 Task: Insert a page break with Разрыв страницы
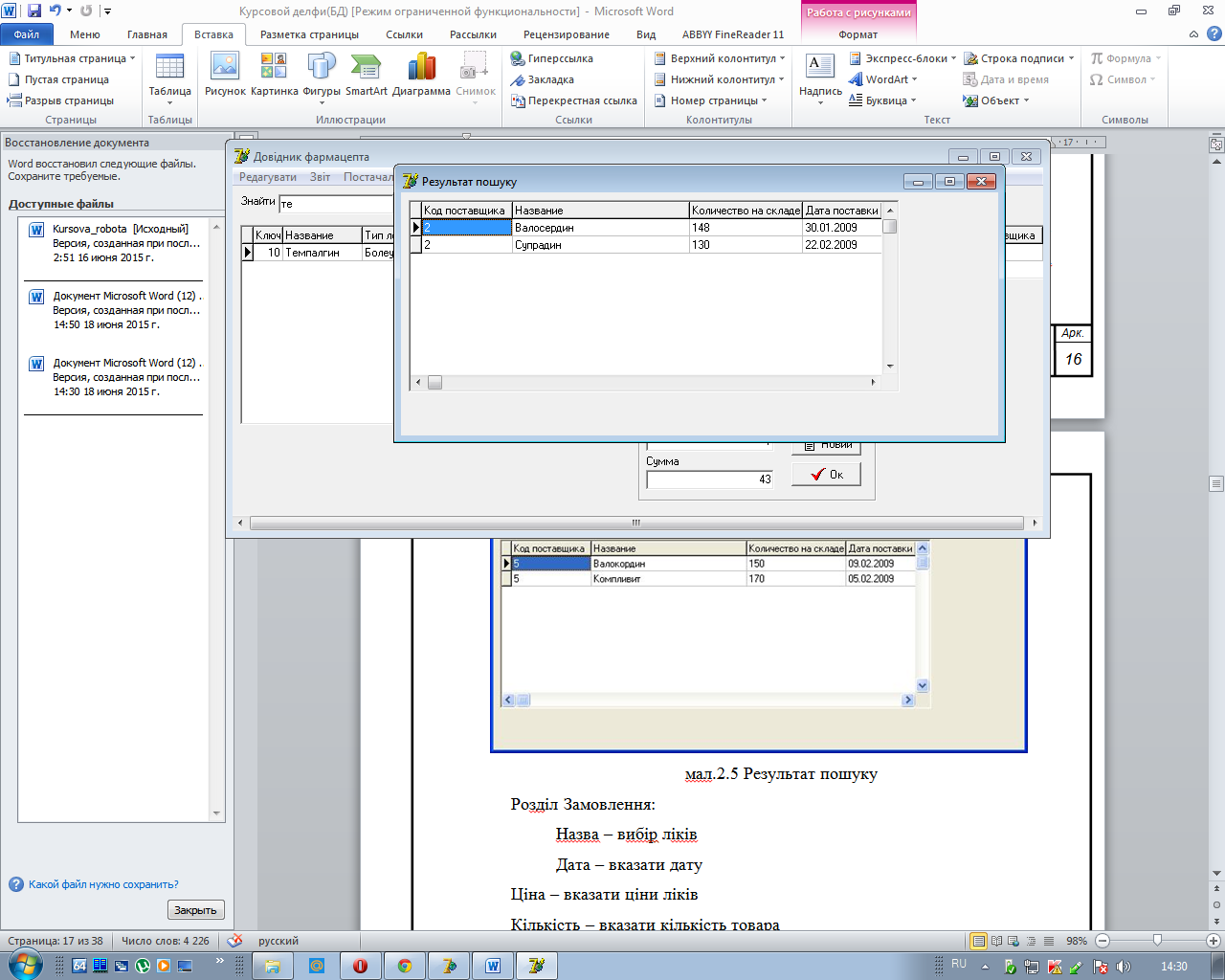[x=60, y=100]
